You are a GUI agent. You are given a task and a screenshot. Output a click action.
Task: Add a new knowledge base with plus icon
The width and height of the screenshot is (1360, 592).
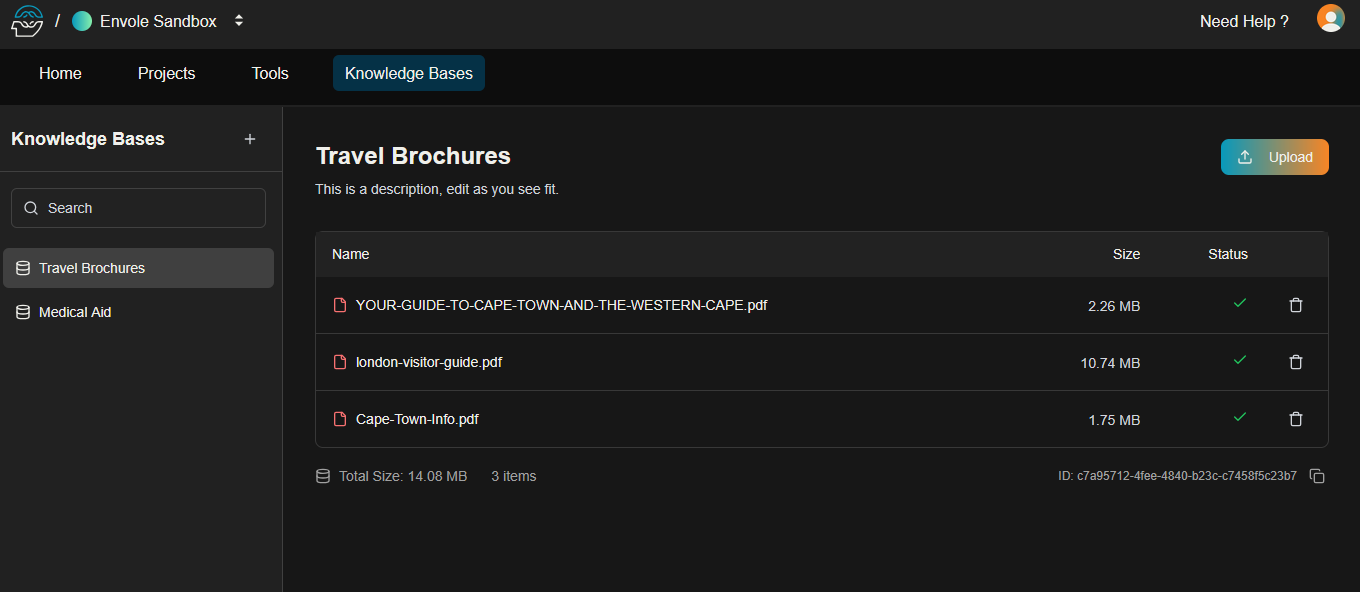click(250, 139)
